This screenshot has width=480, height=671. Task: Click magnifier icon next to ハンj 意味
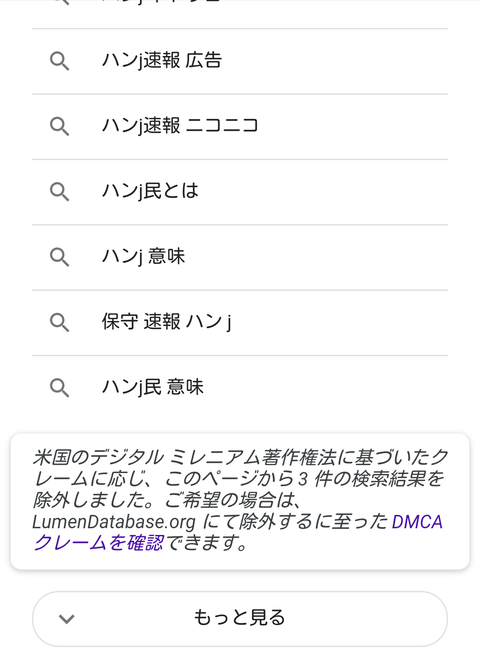(59, 257)
